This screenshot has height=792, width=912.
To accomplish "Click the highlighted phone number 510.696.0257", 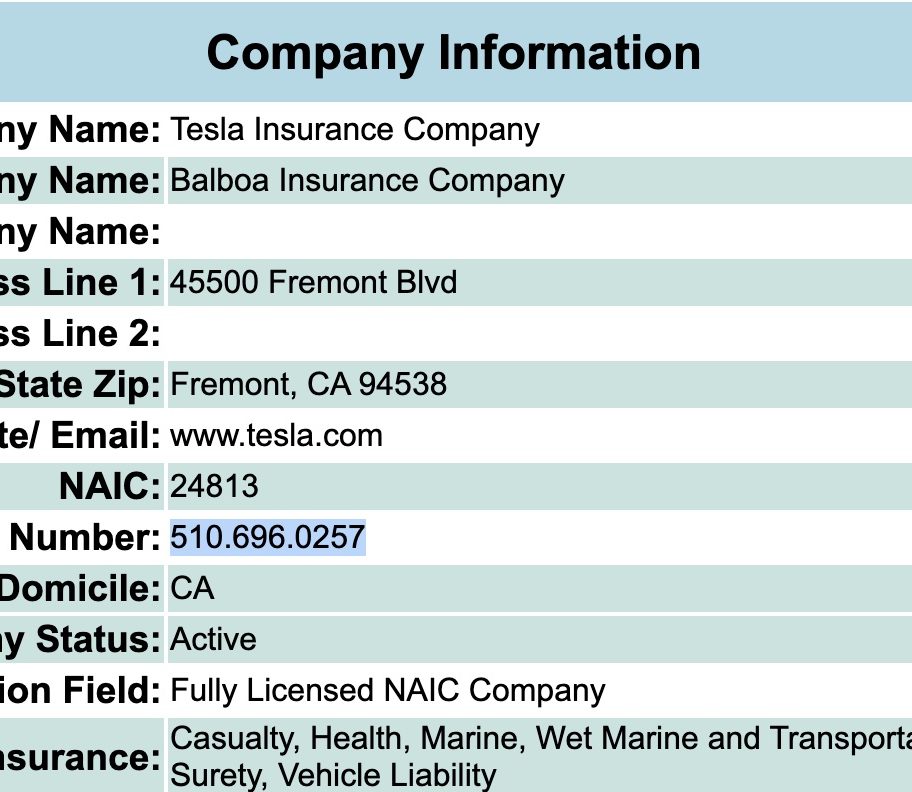I will (x=268, y=537).
